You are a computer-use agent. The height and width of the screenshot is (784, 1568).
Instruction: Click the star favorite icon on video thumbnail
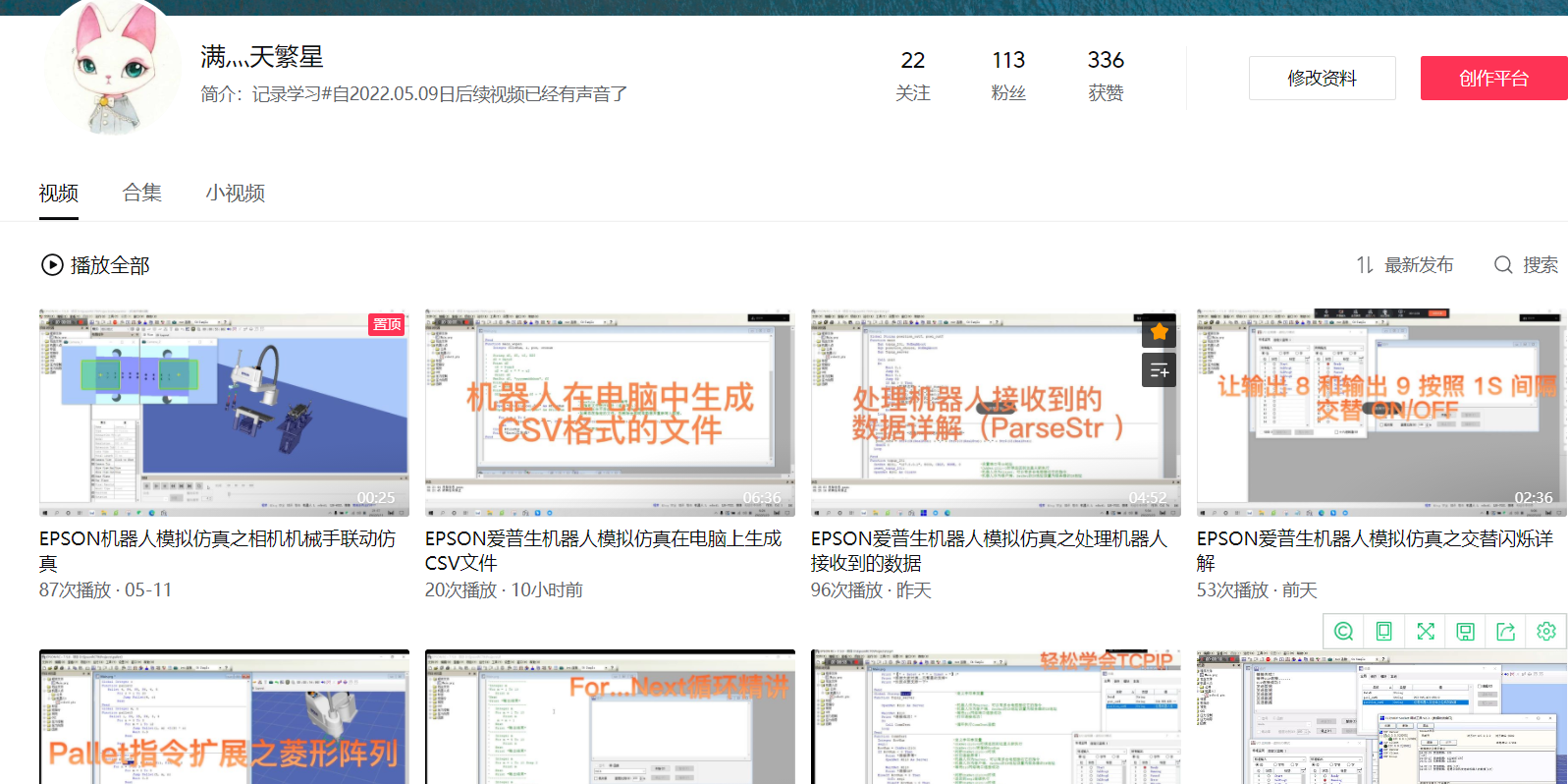point(1159,332)
